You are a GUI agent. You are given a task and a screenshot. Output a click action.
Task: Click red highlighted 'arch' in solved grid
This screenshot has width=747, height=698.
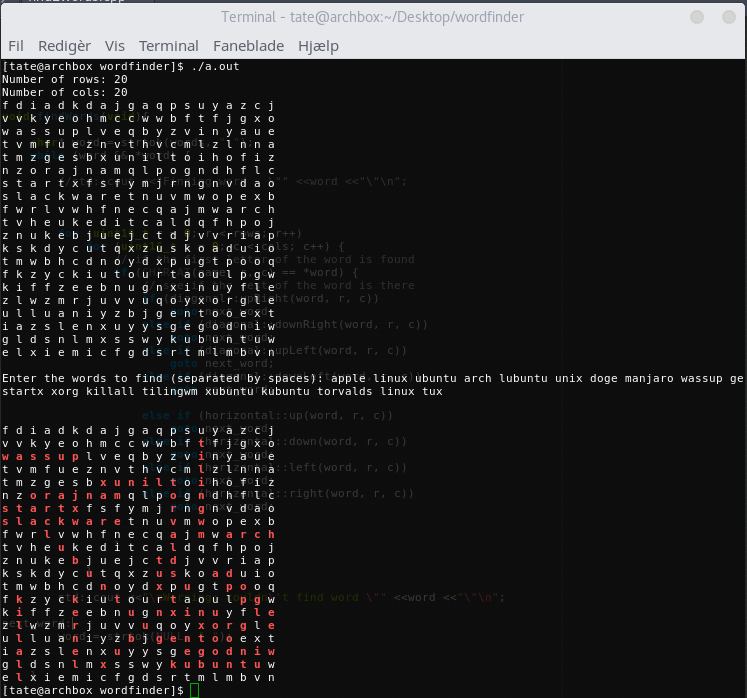[x=250, y=535]
